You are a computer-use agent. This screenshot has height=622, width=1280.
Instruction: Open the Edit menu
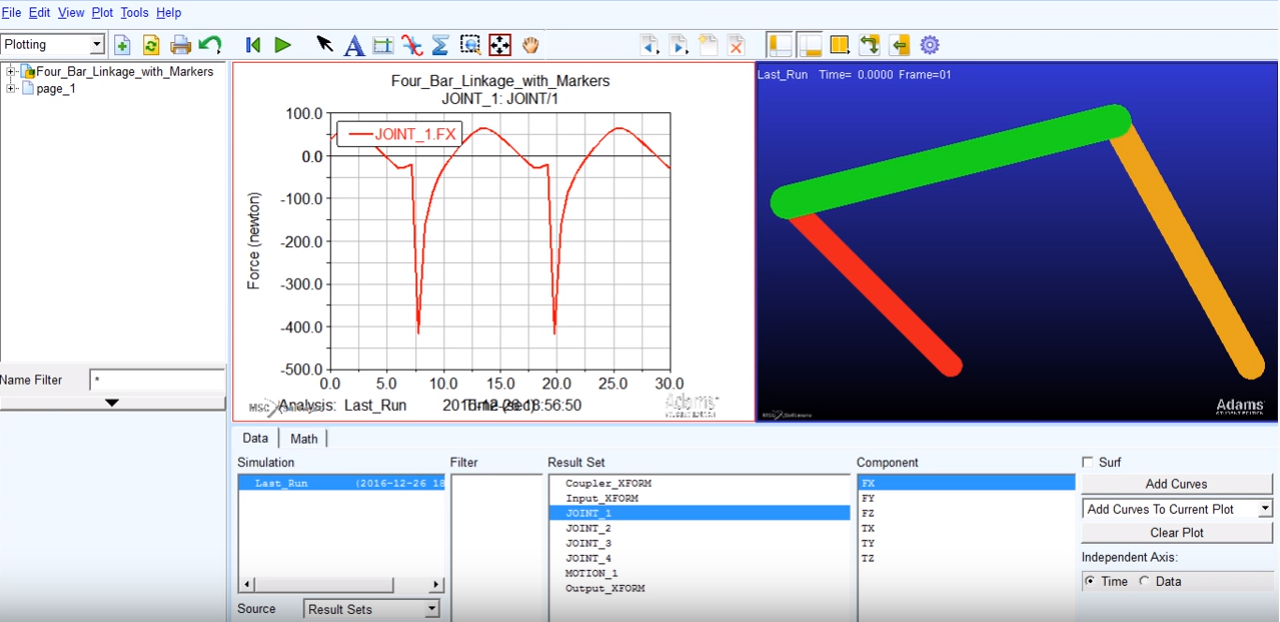39,13
